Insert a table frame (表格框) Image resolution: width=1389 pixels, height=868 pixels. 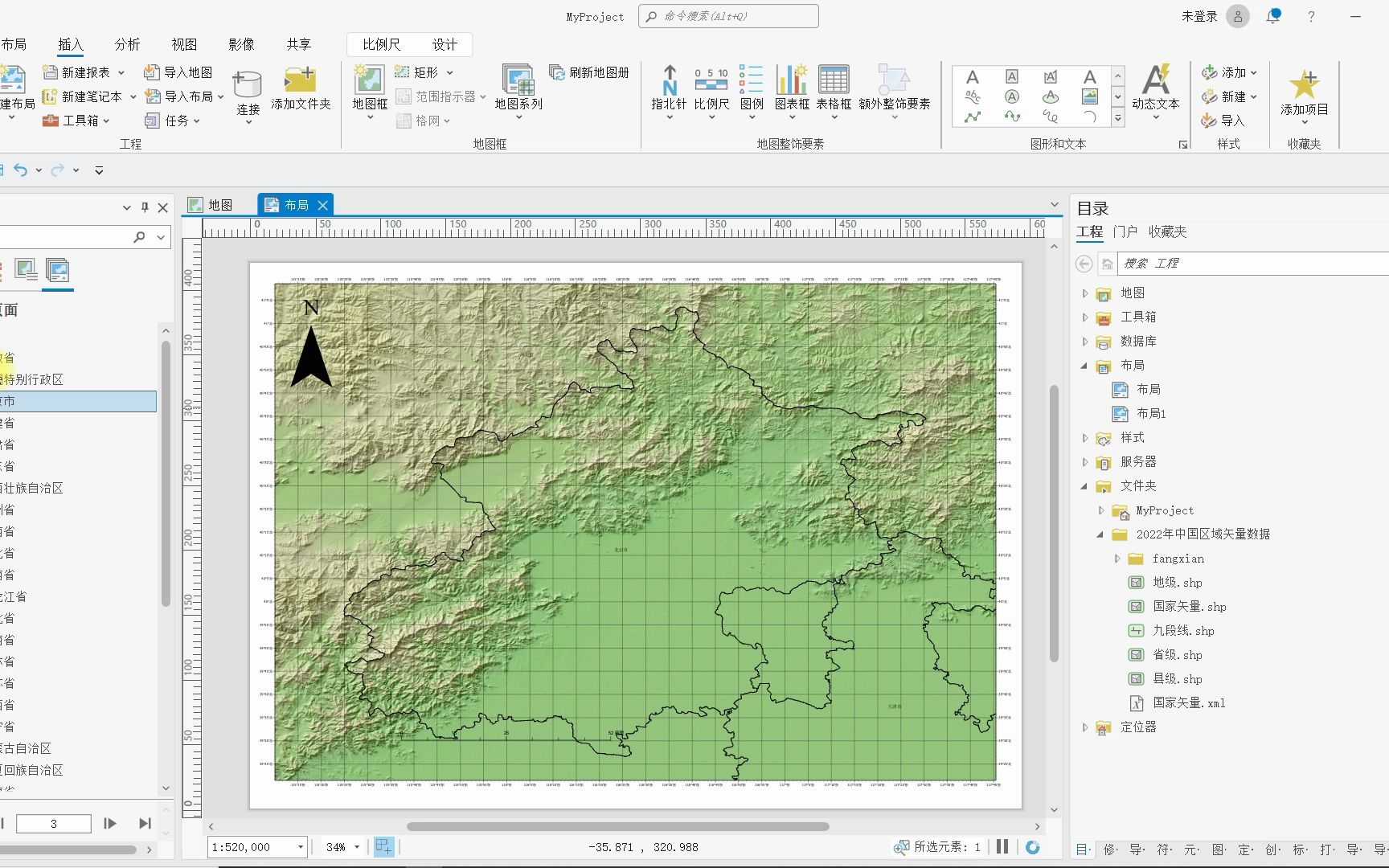coord(834,90)
